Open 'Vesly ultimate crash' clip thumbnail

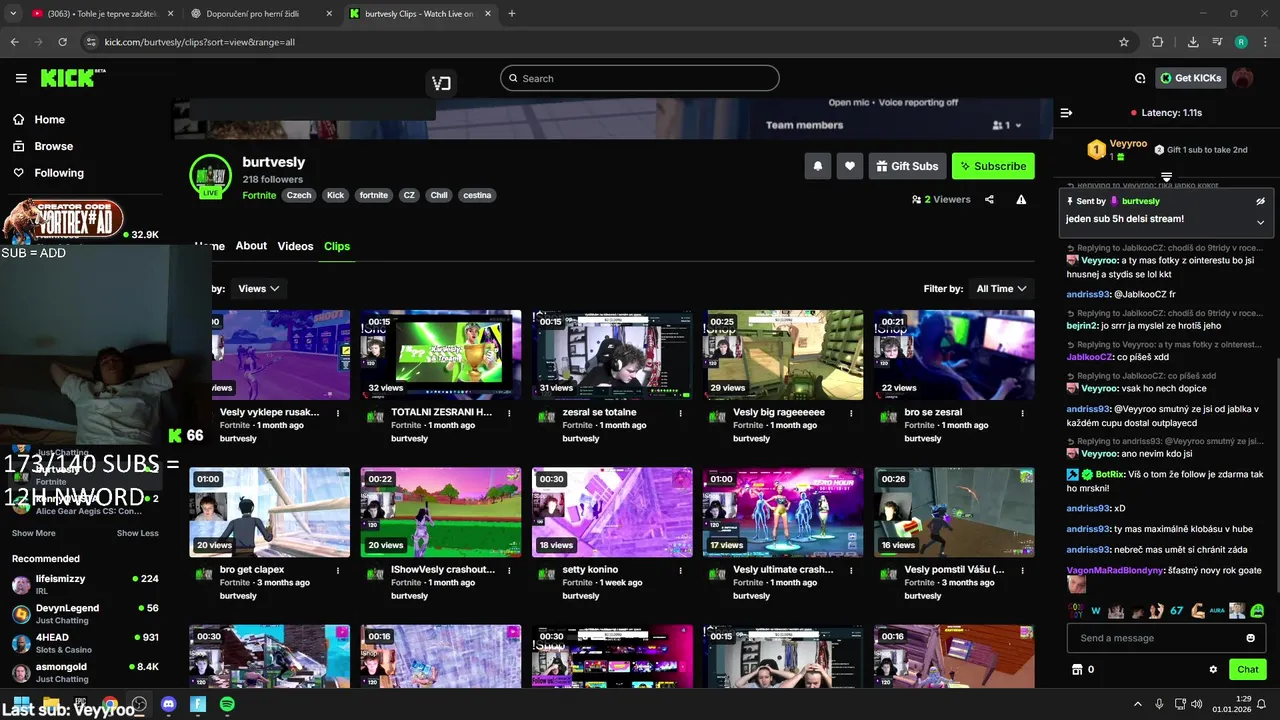(783, 512)
